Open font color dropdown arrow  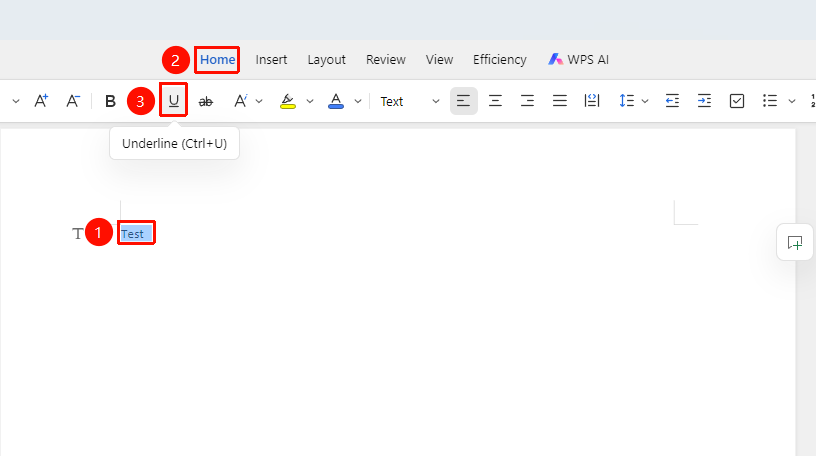[x=358, y=102]
